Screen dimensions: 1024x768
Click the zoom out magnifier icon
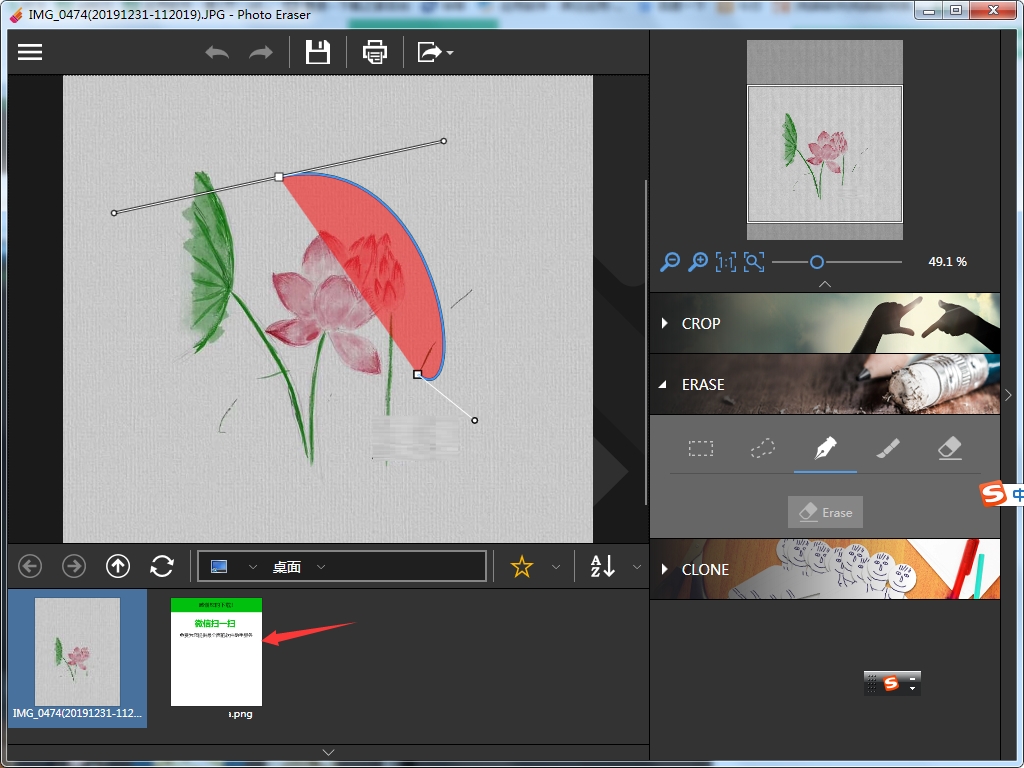[670, 262]
